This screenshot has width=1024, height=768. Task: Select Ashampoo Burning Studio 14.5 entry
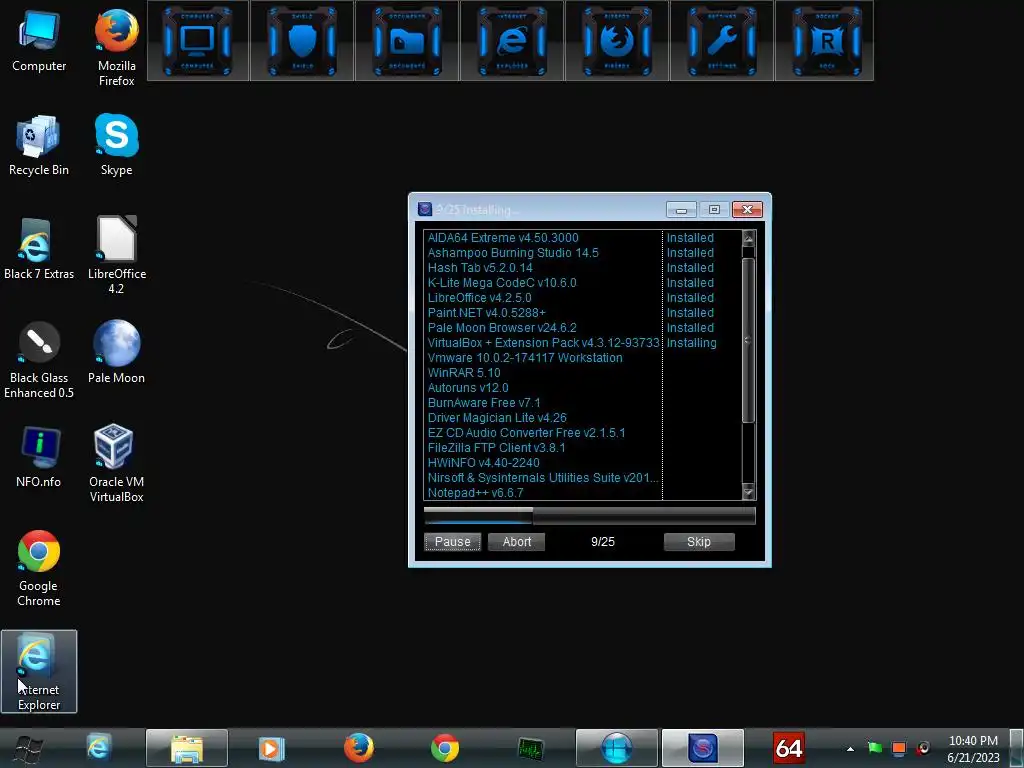coord(513,253)
